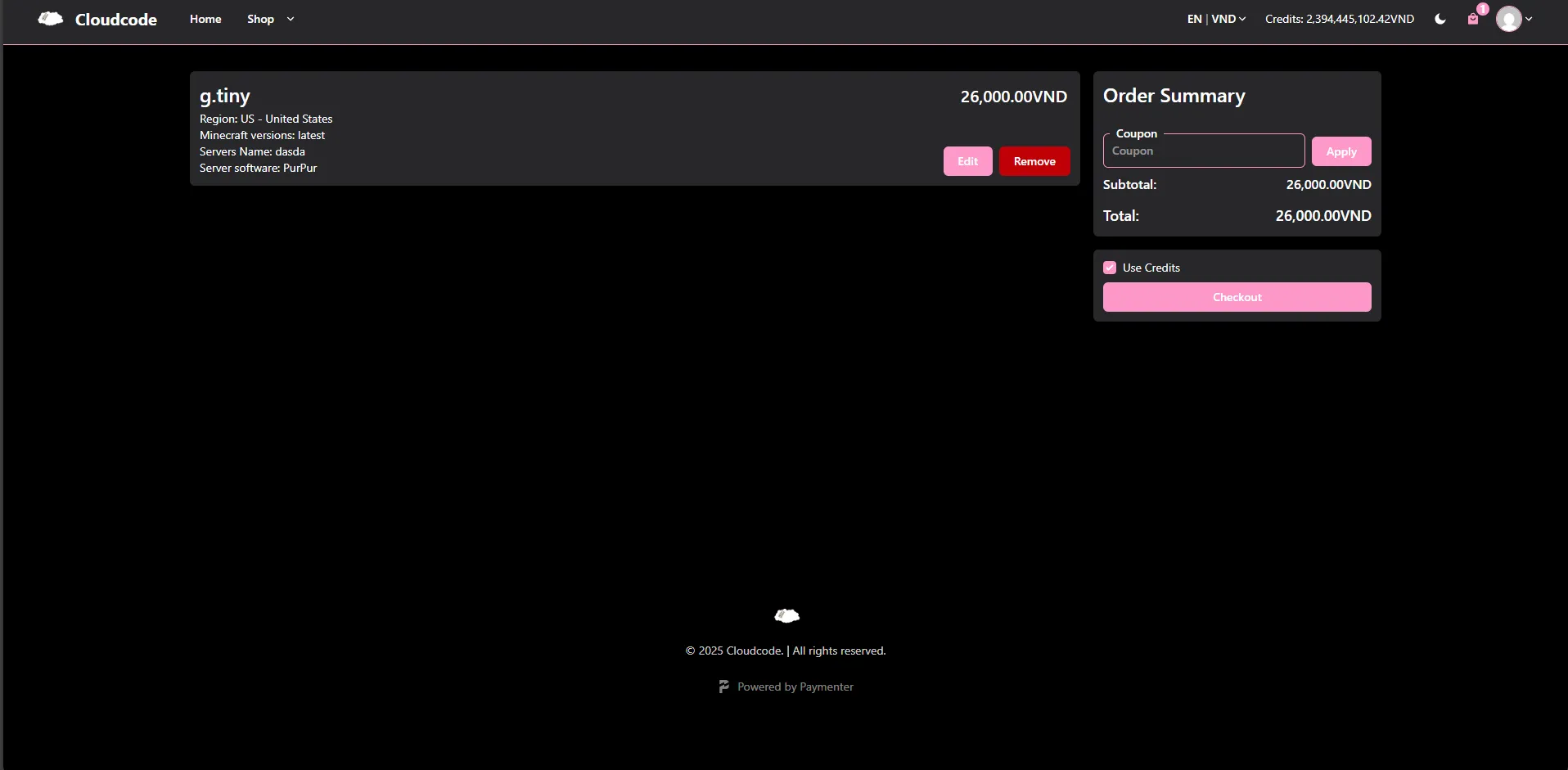The image size is (1568, 770).
Task: Click inside the Coupon input field
Action: click(1203, 151)
